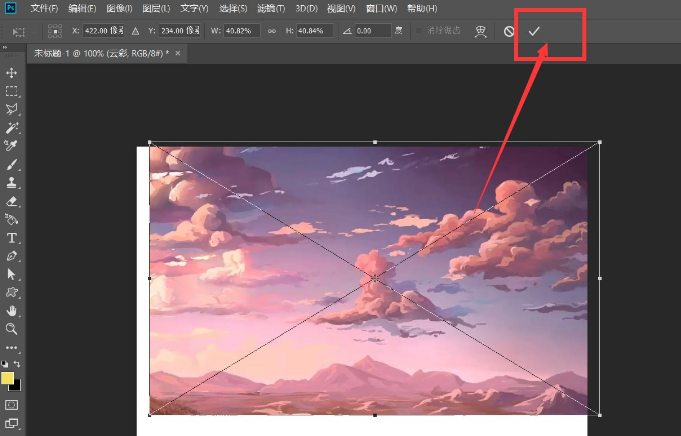Click the bottom-right transform corner handle
The height and width of the screenshot is (436, 681).
point(600,415)
